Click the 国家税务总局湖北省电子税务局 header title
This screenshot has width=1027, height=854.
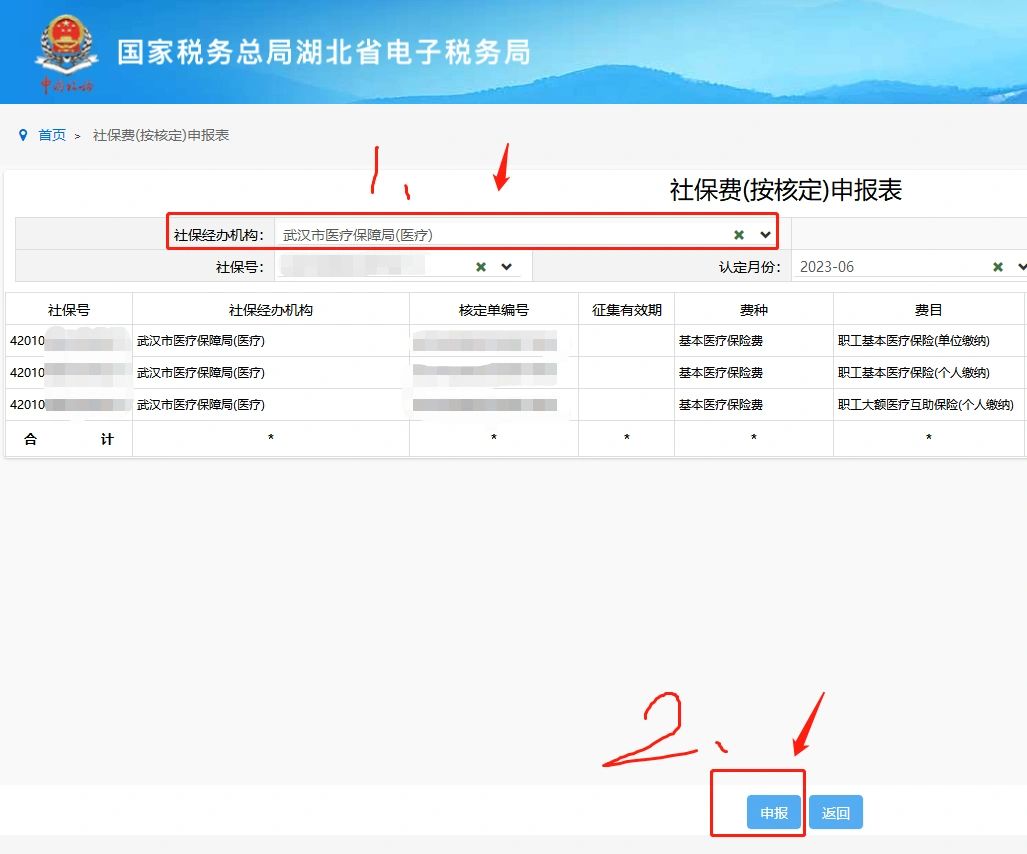(x=324, y=52)
